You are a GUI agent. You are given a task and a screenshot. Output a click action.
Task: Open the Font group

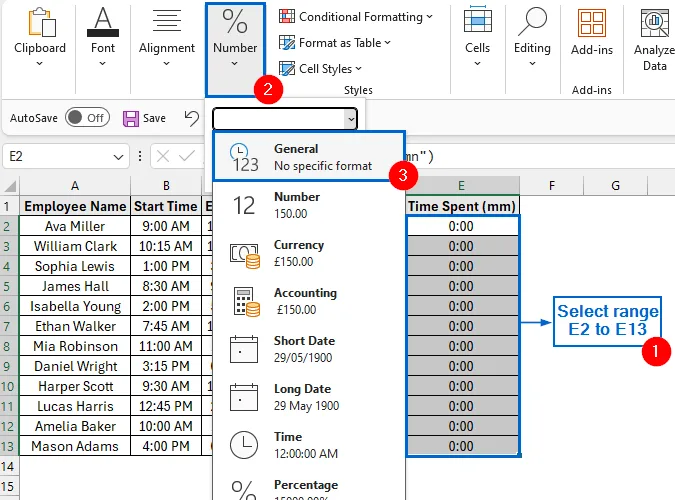[x=103, y=37]
